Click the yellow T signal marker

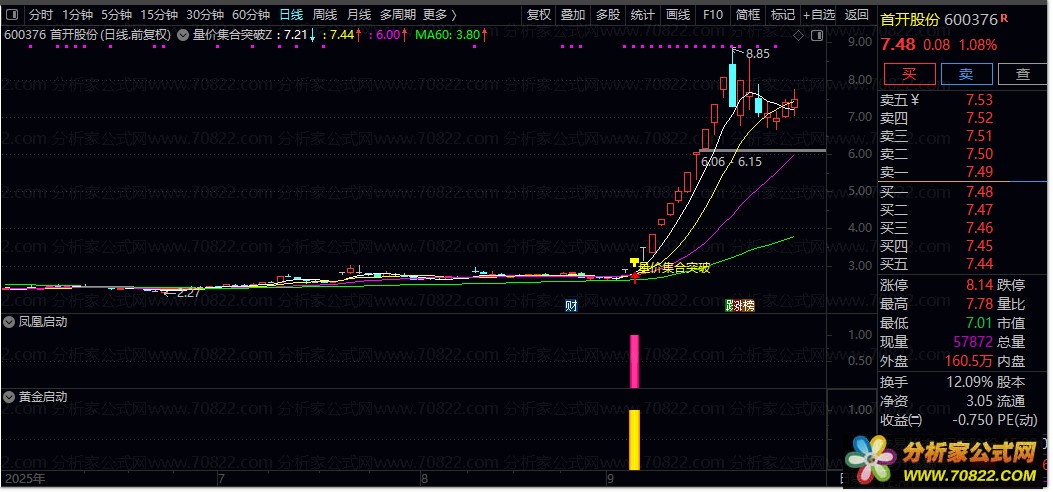click(634, 263)
